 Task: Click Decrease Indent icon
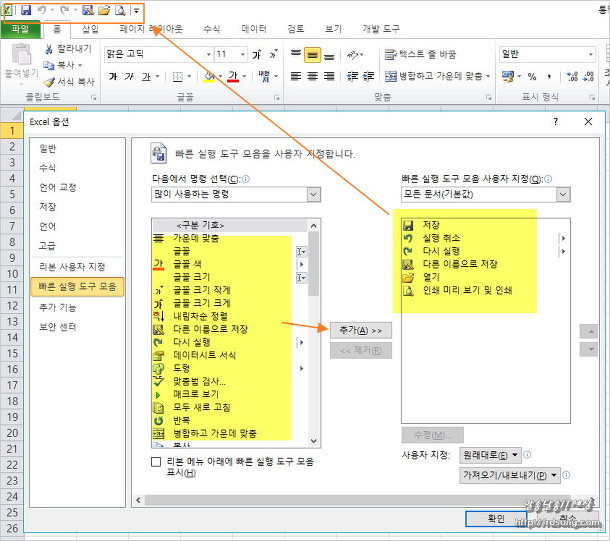click(352, 76)
